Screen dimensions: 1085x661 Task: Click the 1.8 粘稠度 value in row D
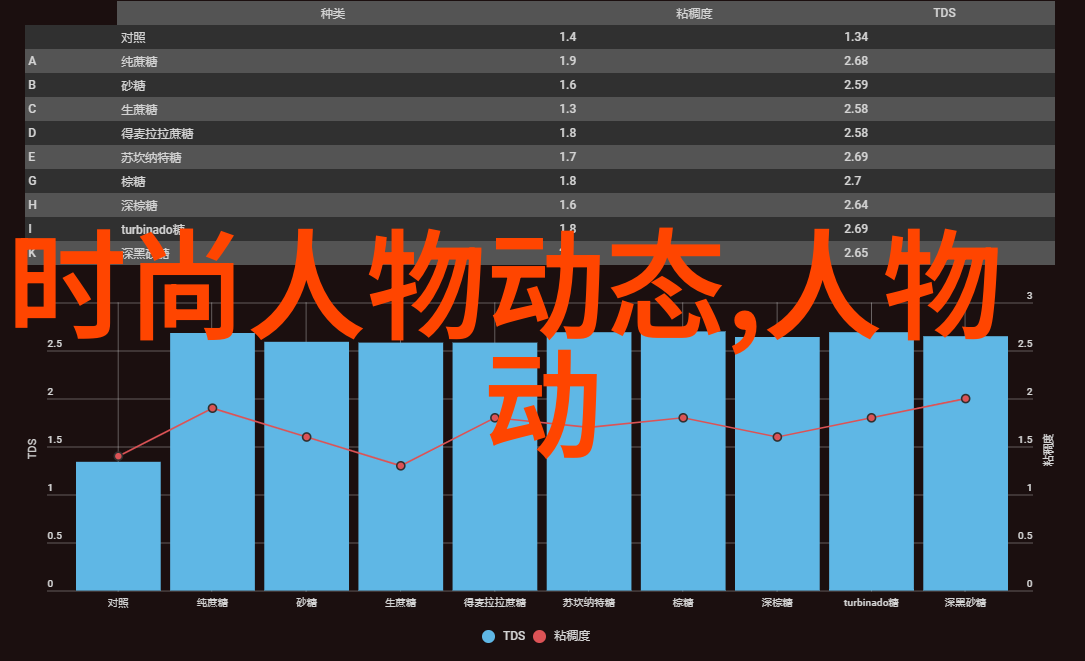pos(567,133)
